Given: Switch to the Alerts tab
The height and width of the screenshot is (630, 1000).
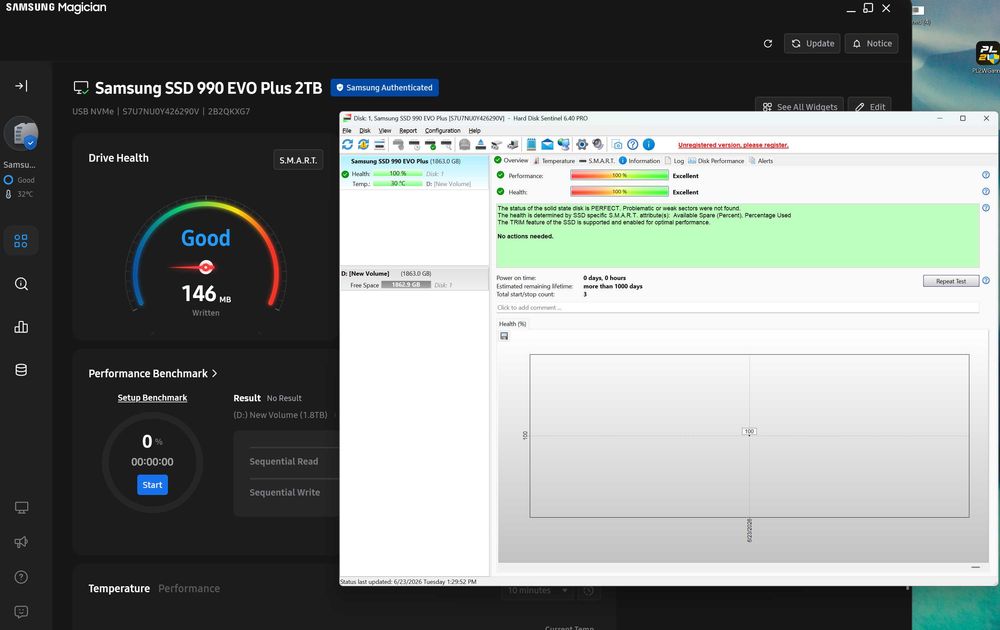Looking at the screenshot, I should pos(761,161).
